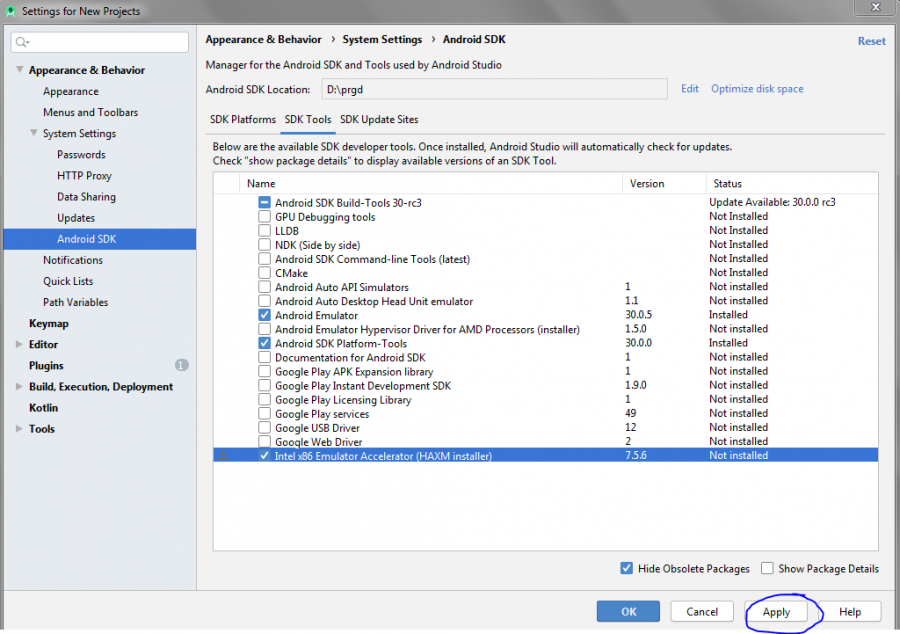Uncheck Android SDK Platform-Tools checkbox

(x=264, y=343)
